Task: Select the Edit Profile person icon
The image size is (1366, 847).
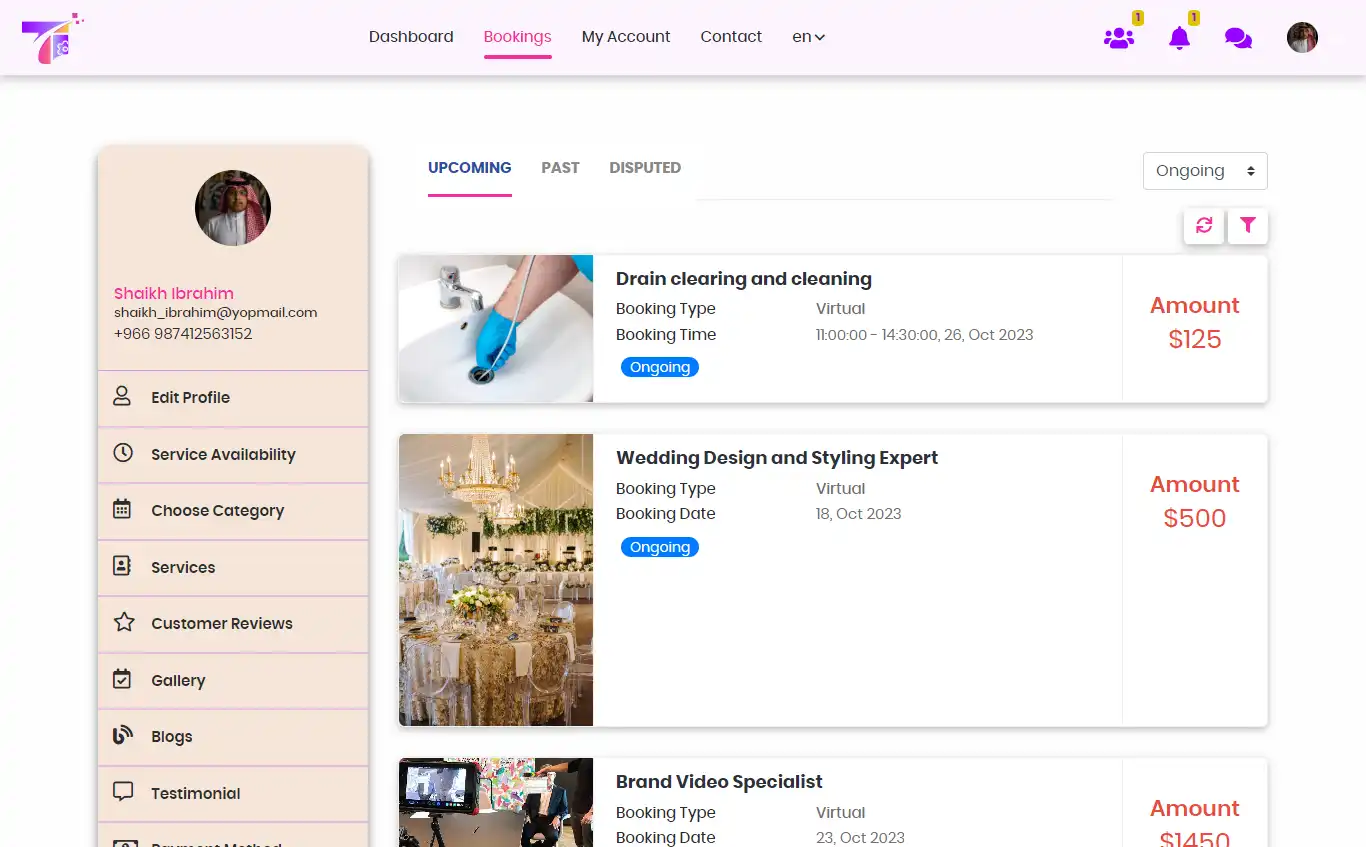Action: point(122,396)
